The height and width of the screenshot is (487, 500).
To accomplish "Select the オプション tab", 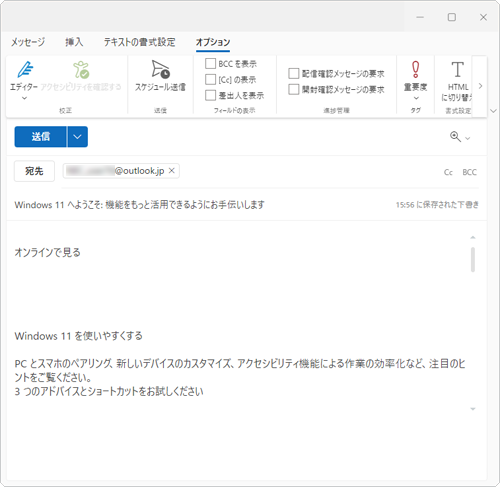I will coord(213,42).
